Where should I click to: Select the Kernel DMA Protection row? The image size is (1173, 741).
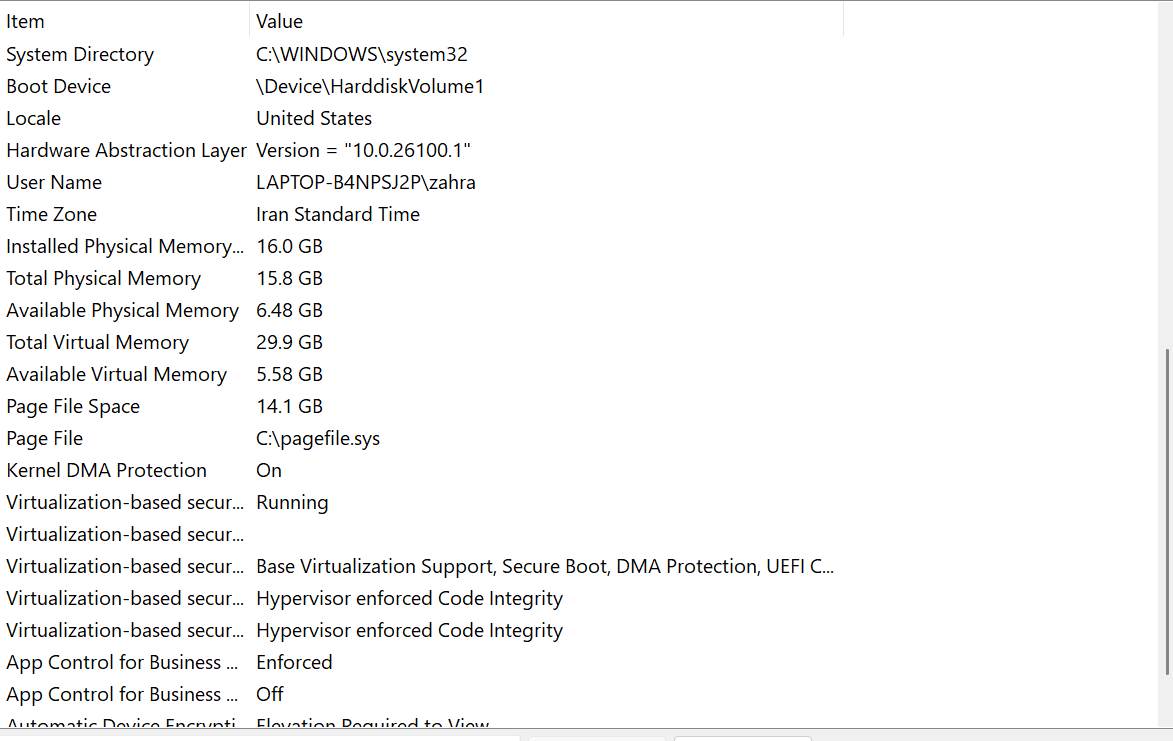(106, 470)
